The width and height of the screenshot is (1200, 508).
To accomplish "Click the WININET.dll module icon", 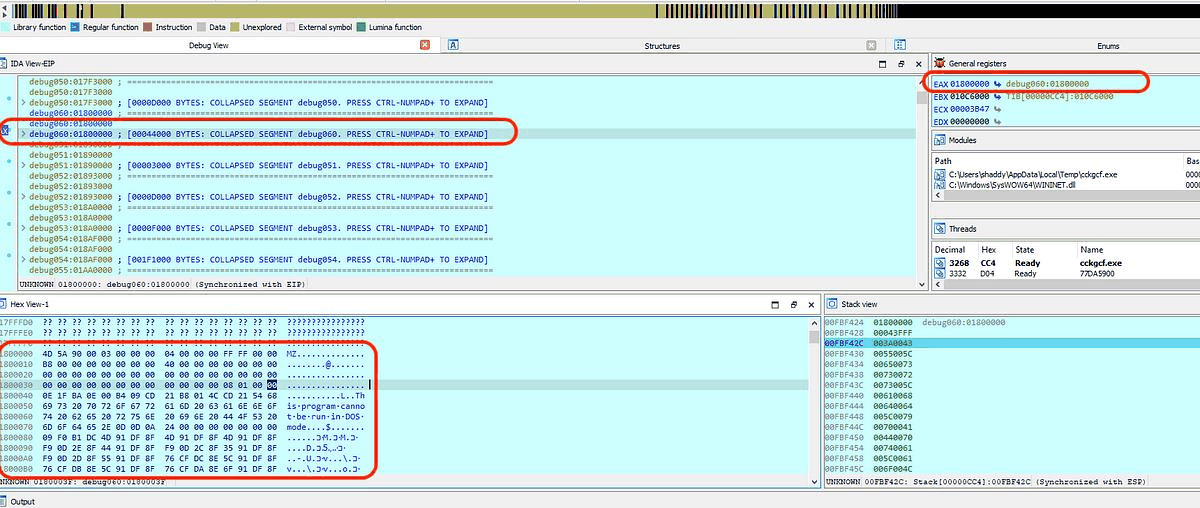I will click(x=939, y=184).
